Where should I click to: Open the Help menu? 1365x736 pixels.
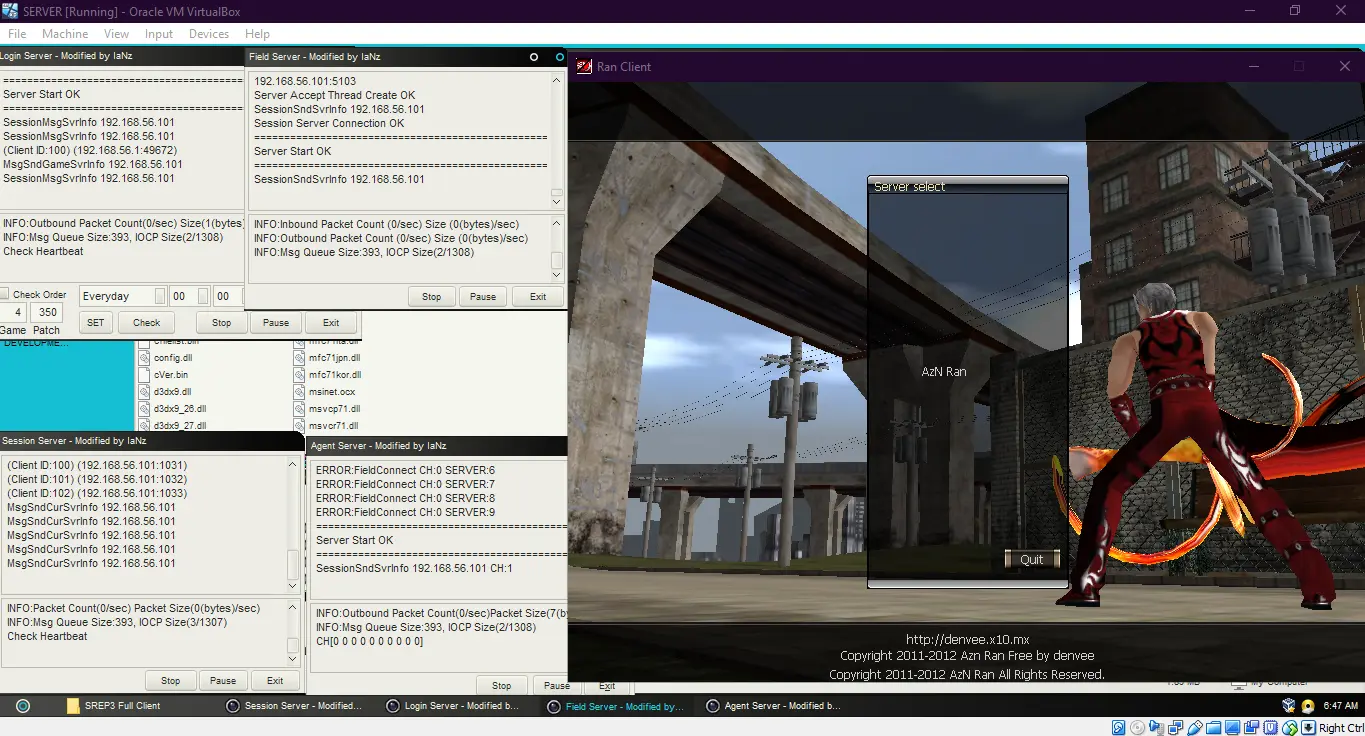point(257,34)
